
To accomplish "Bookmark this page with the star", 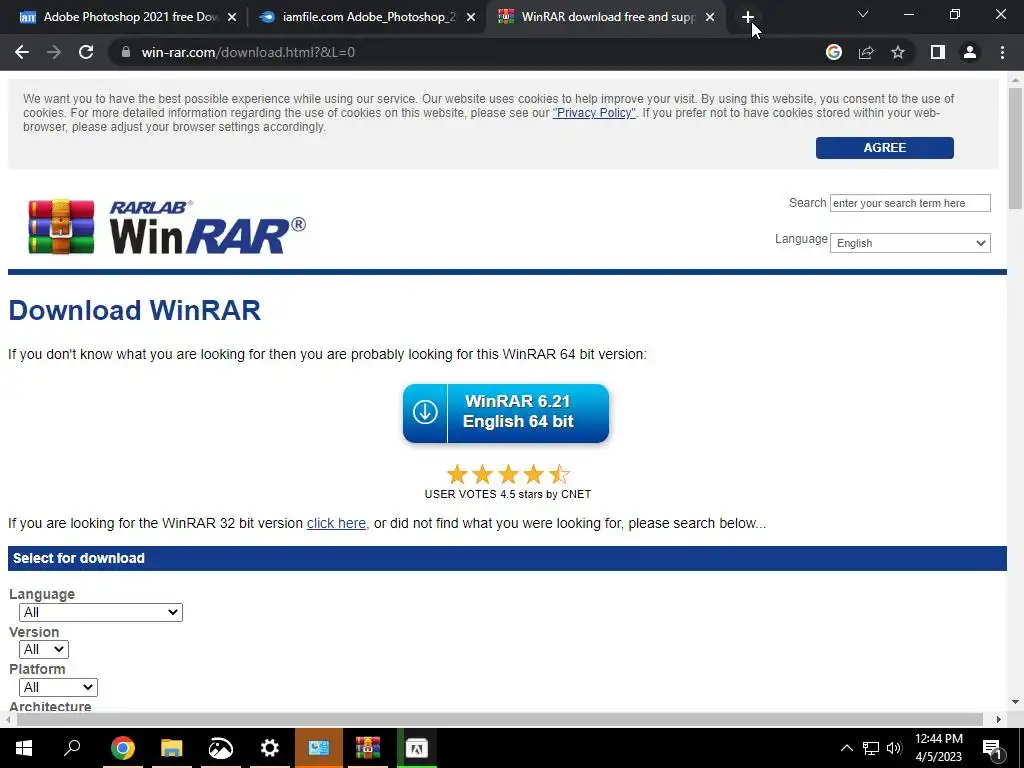I will coord(898,52).
